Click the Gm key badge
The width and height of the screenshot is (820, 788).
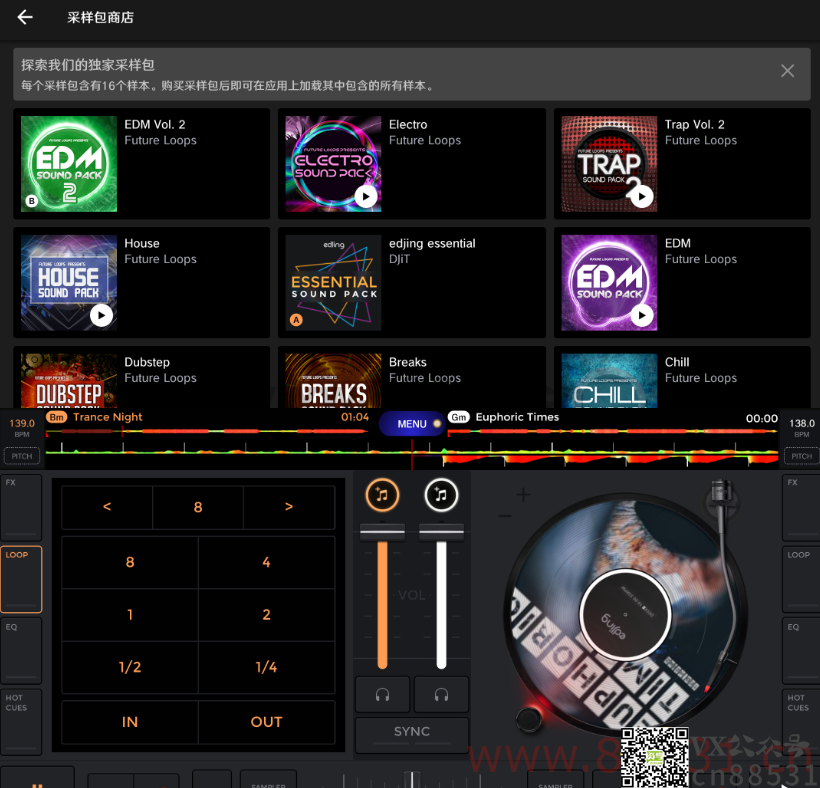[x=459, y=417]
